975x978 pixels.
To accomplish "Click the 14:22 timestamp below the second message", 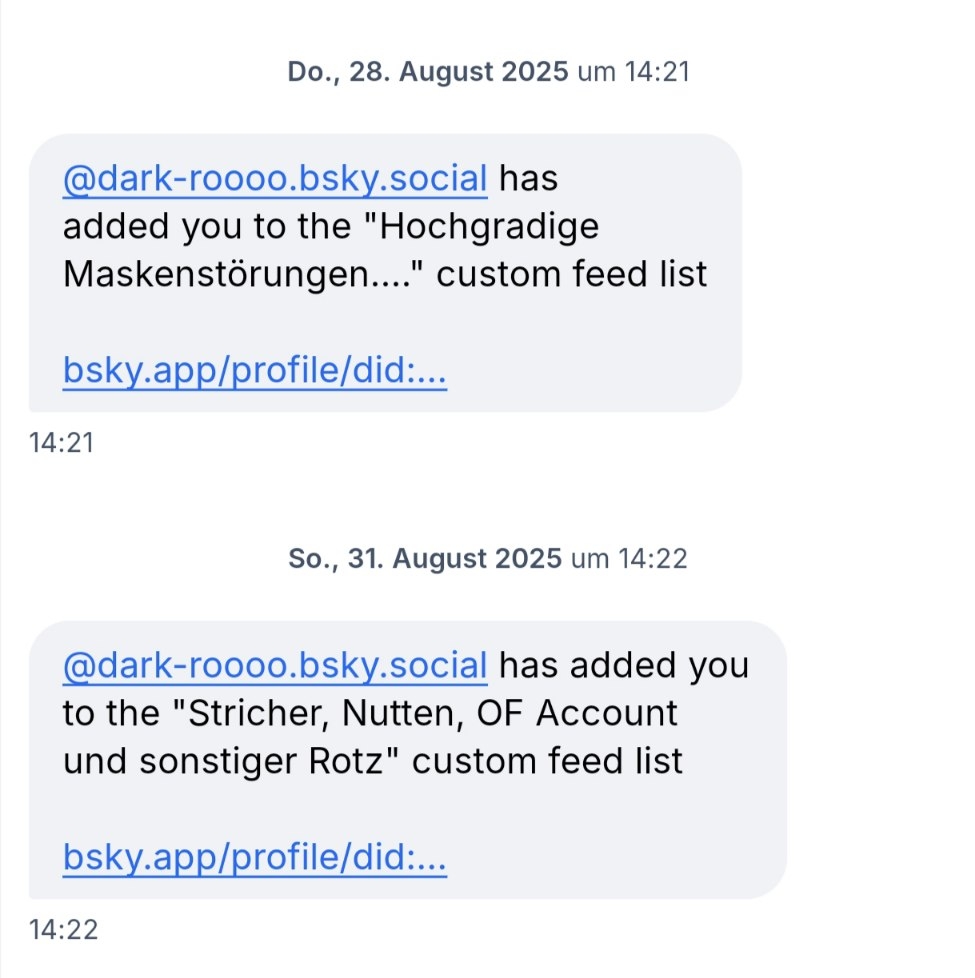I will pos(64,930).
